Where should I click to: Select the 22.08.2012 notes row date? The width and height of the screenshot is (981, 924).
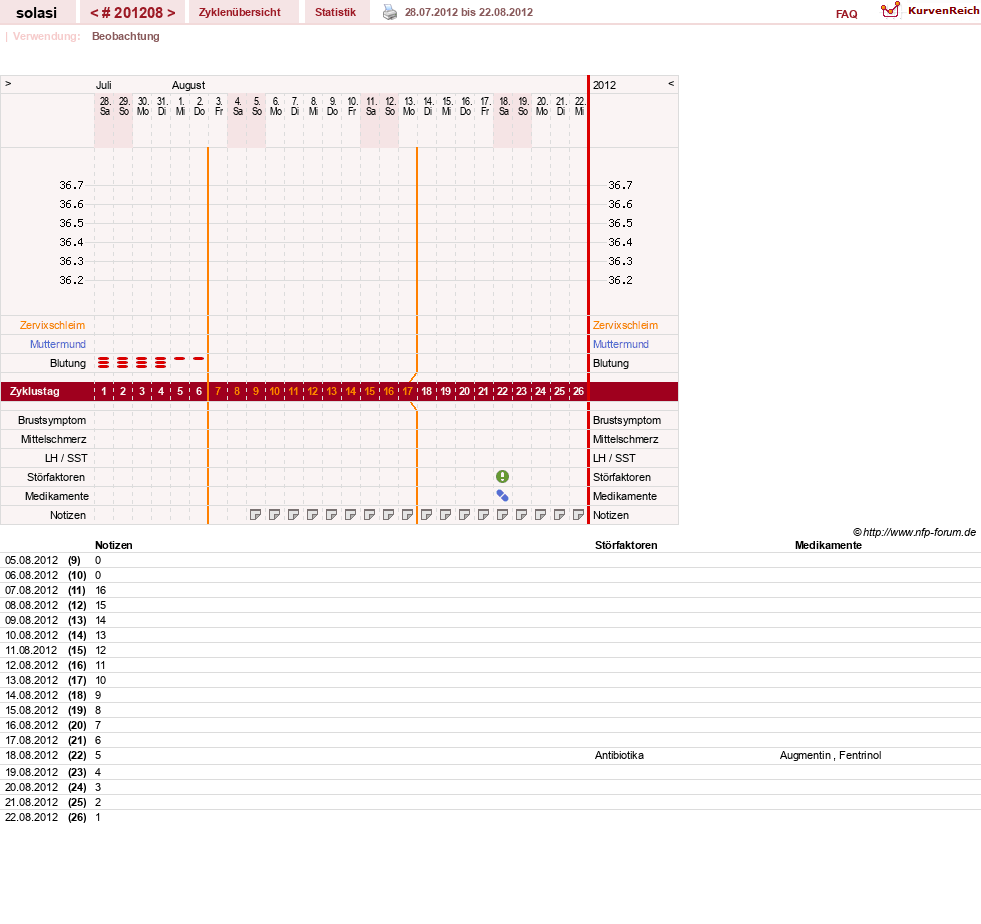31,817
